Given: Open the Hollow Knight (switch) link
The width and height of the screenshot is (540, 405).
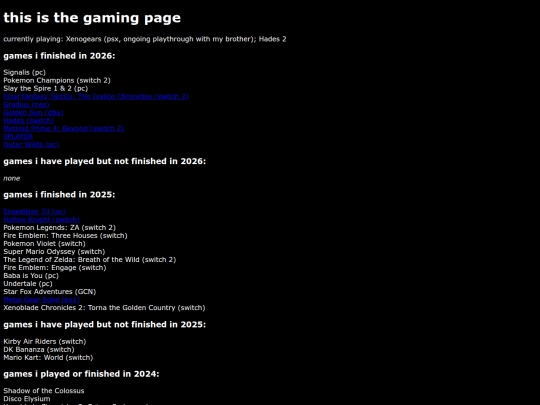Looking at the screenshot, I should click(42, 219).
